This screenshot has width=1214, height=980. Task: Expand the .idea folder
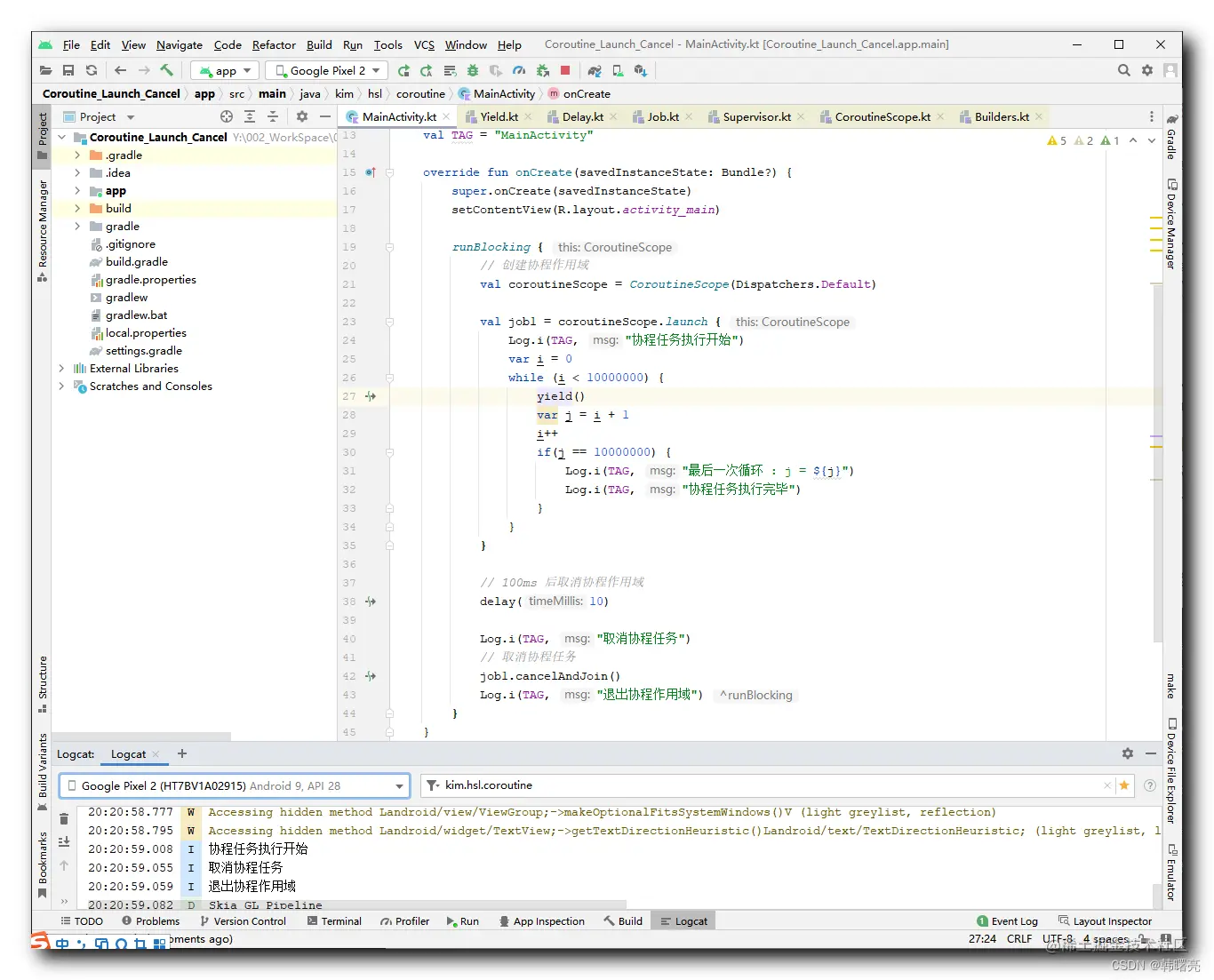click(77, 172)
